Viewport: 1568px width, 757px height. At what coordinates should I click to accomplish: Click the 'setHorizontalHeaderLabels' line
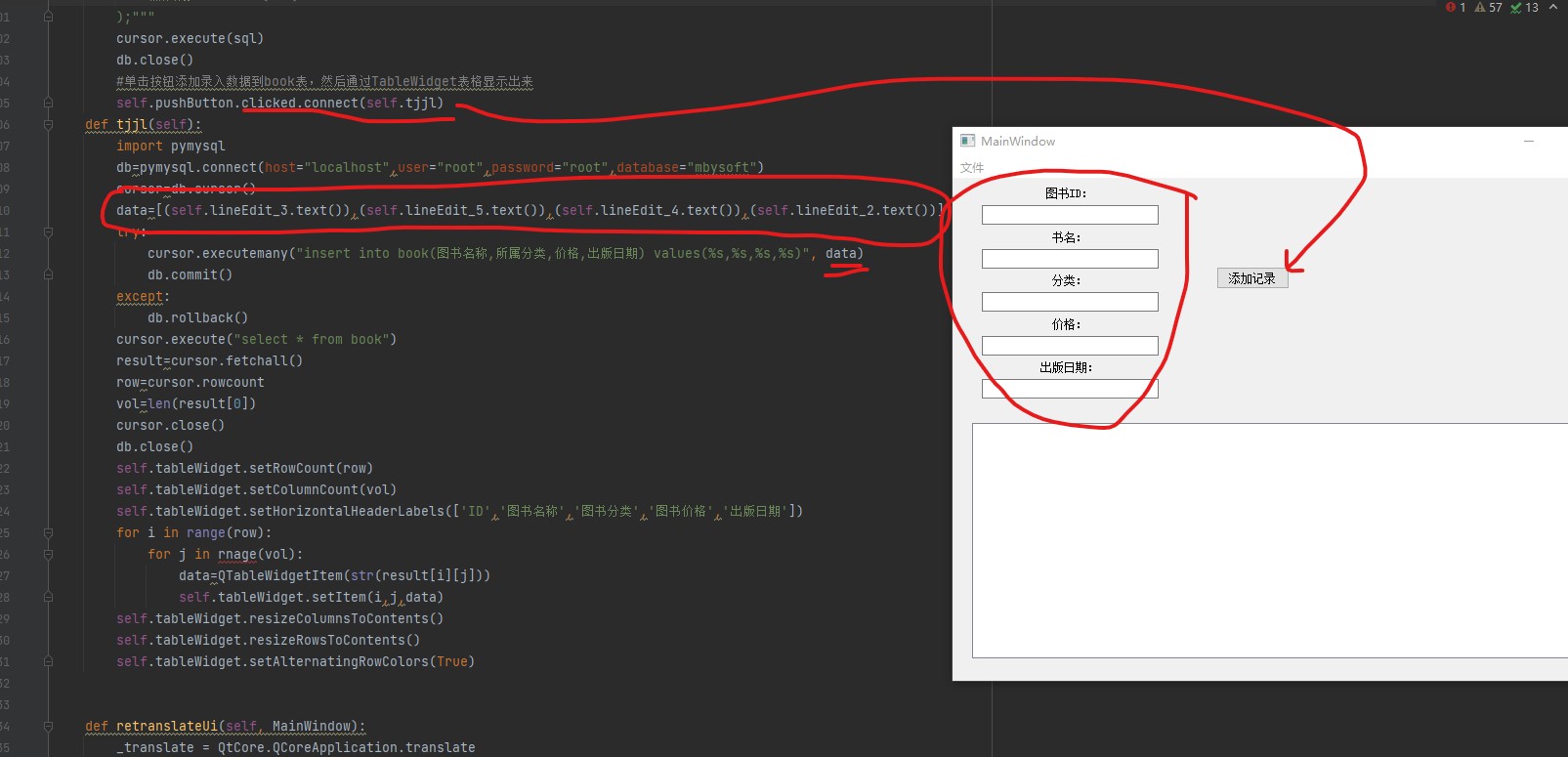point(459,511)
